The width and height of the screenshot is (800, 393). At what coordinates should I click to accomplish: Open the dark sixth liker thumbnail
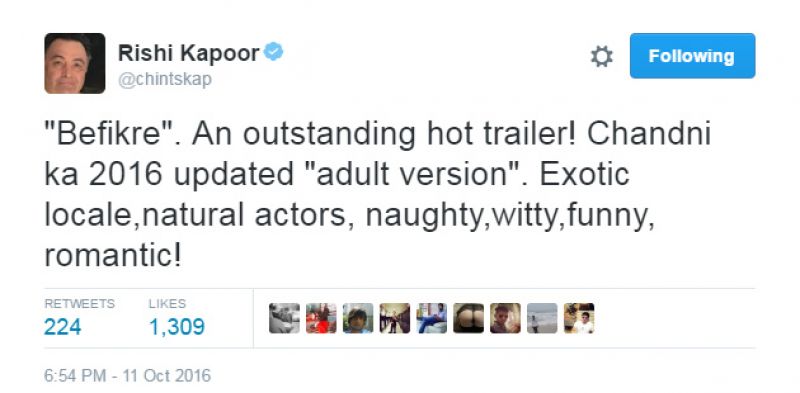[x=468, y=318]
